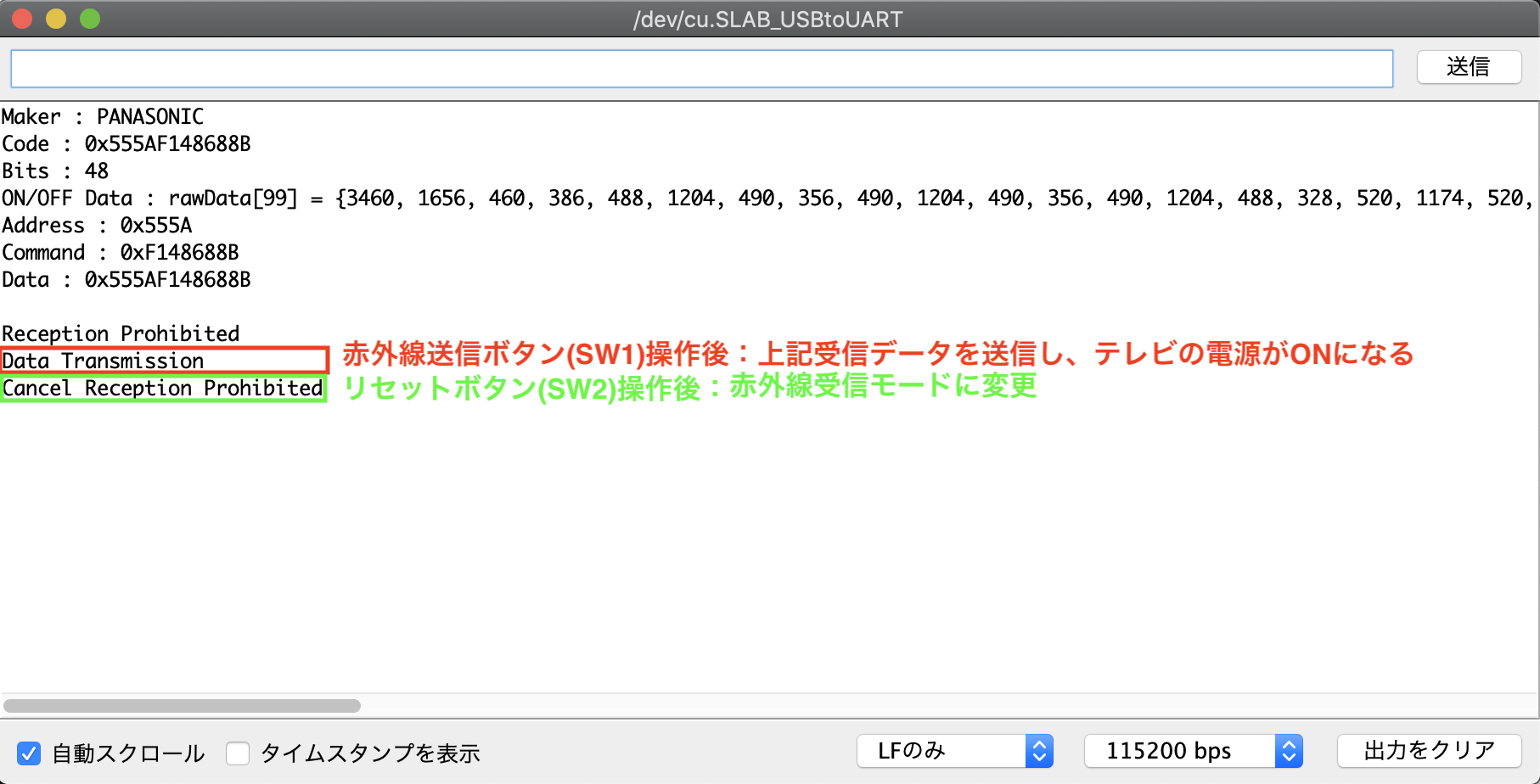Click the 'Reception Prohibited' output line
This screenshot has width=1540, height=784.
tap(121, 333)
